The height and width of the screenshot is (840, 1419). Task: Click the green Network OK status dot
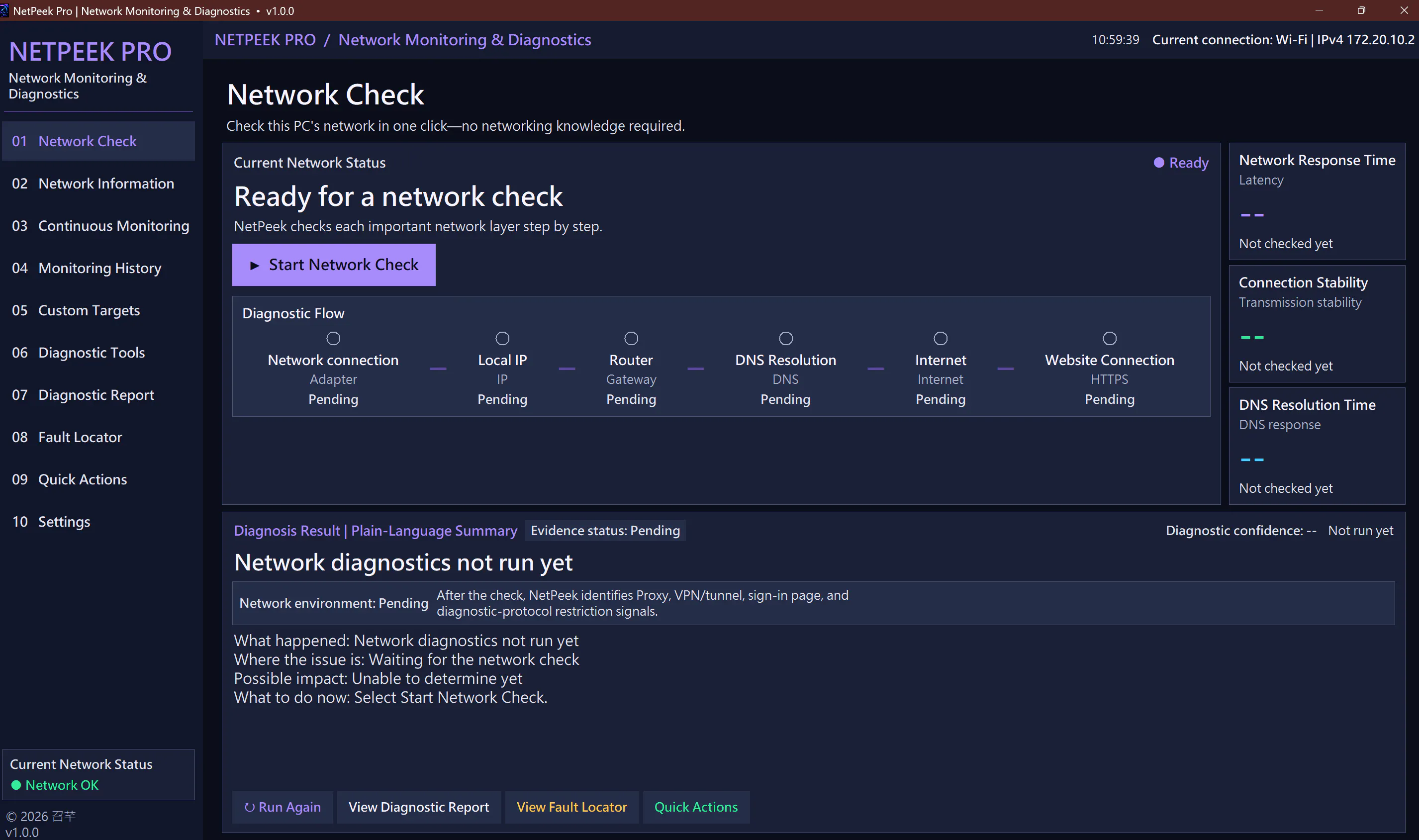tap(16, 785)
